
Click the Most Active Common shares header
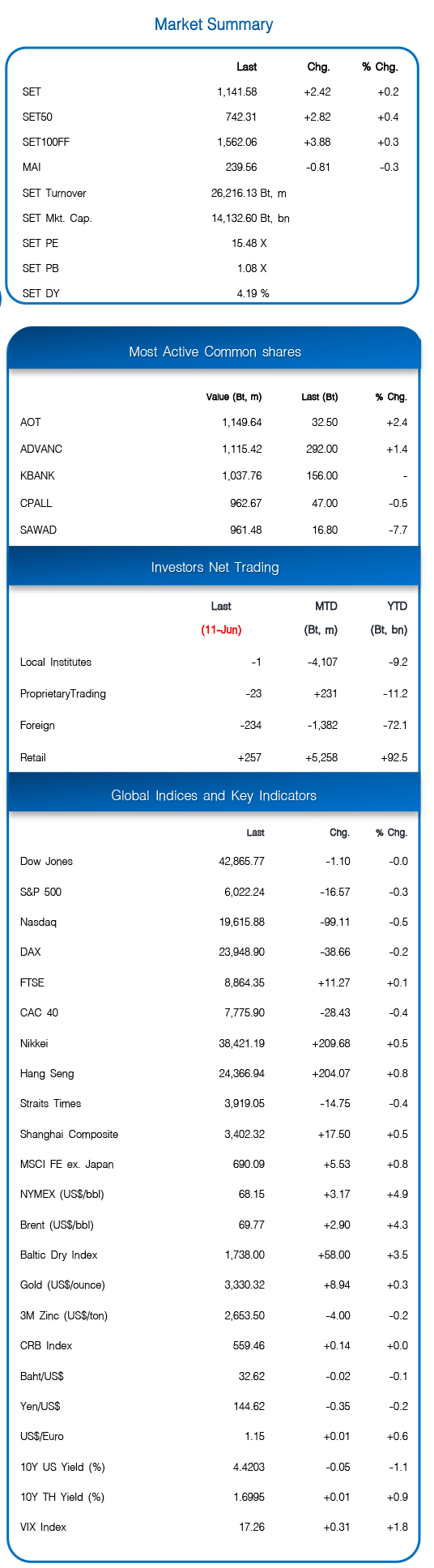(x=215, y=352)
